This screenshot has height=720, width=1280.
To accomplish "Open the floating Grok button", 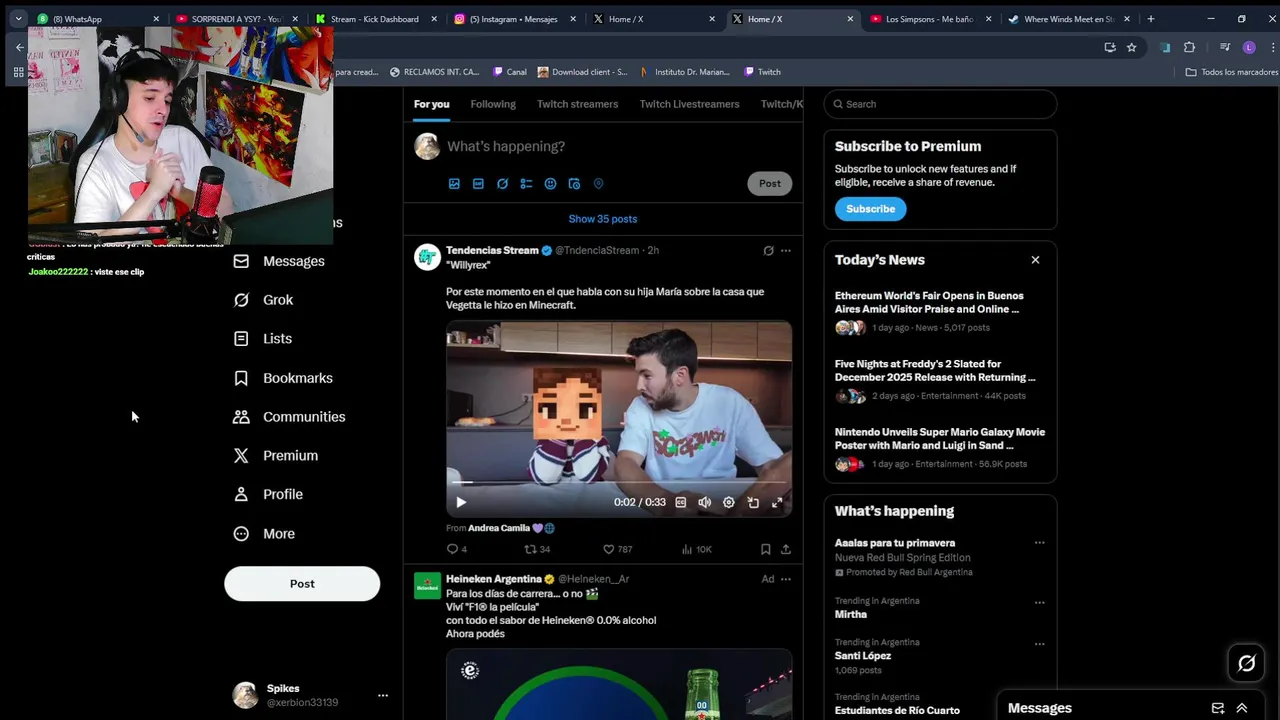I will (x=1246, y=663).
